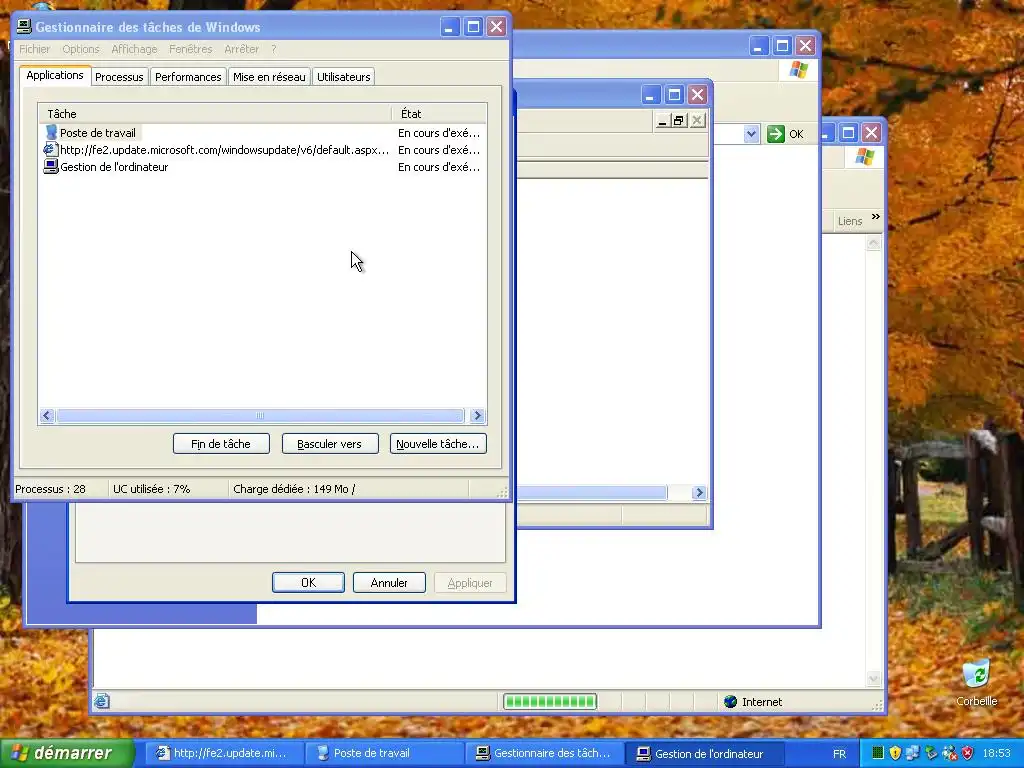Select the fe2.update.microsoft.com task row
Screen dimensions: 1024x768
pos(262,150)
